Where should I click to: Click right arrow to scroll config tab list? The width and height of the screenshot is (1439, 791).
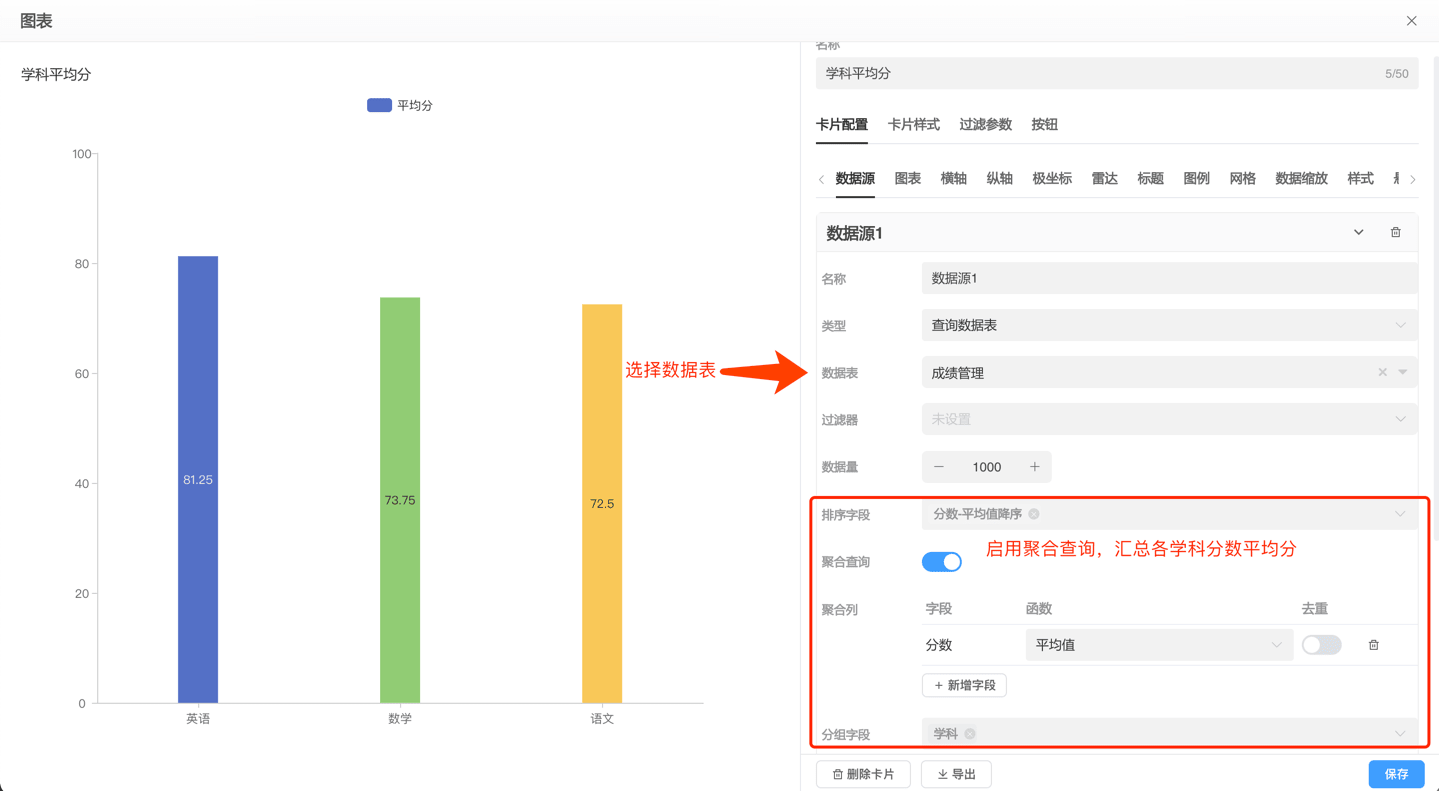(x=1413, y=178)
